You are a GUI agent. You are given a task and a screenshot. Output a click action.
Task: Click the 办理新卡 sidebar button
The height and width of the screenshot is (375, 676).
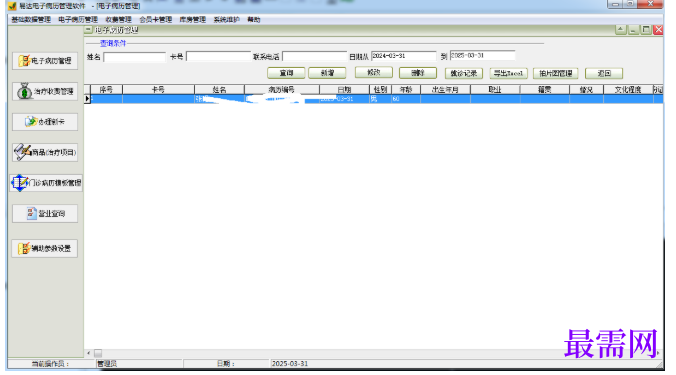45,122
